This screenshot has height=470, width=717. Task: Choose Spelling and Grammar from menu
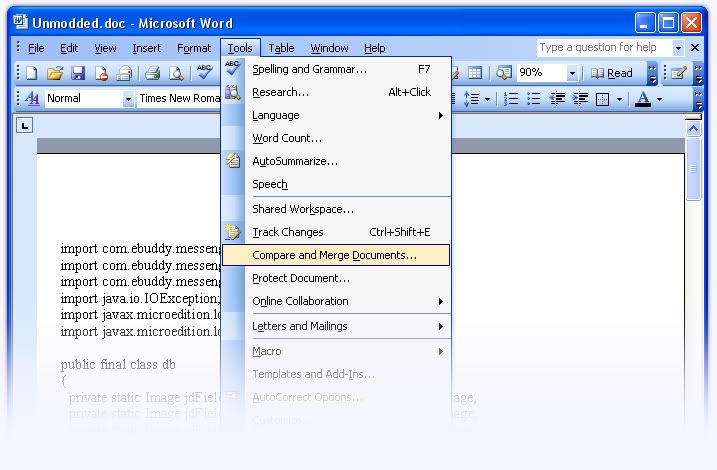[x=337, y=69]
